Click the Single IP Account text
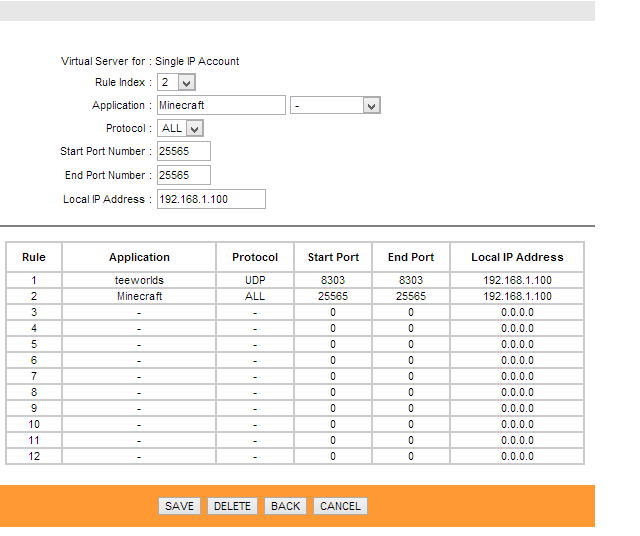The height and width of the screenshot is (536, 640). [x=197, y=61]
